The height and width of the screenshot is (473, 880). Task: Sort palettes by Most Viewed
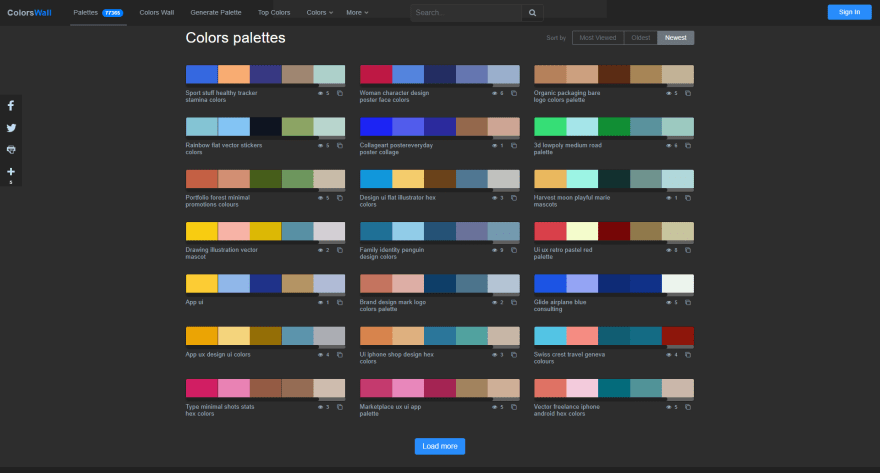tap(598, 38)
